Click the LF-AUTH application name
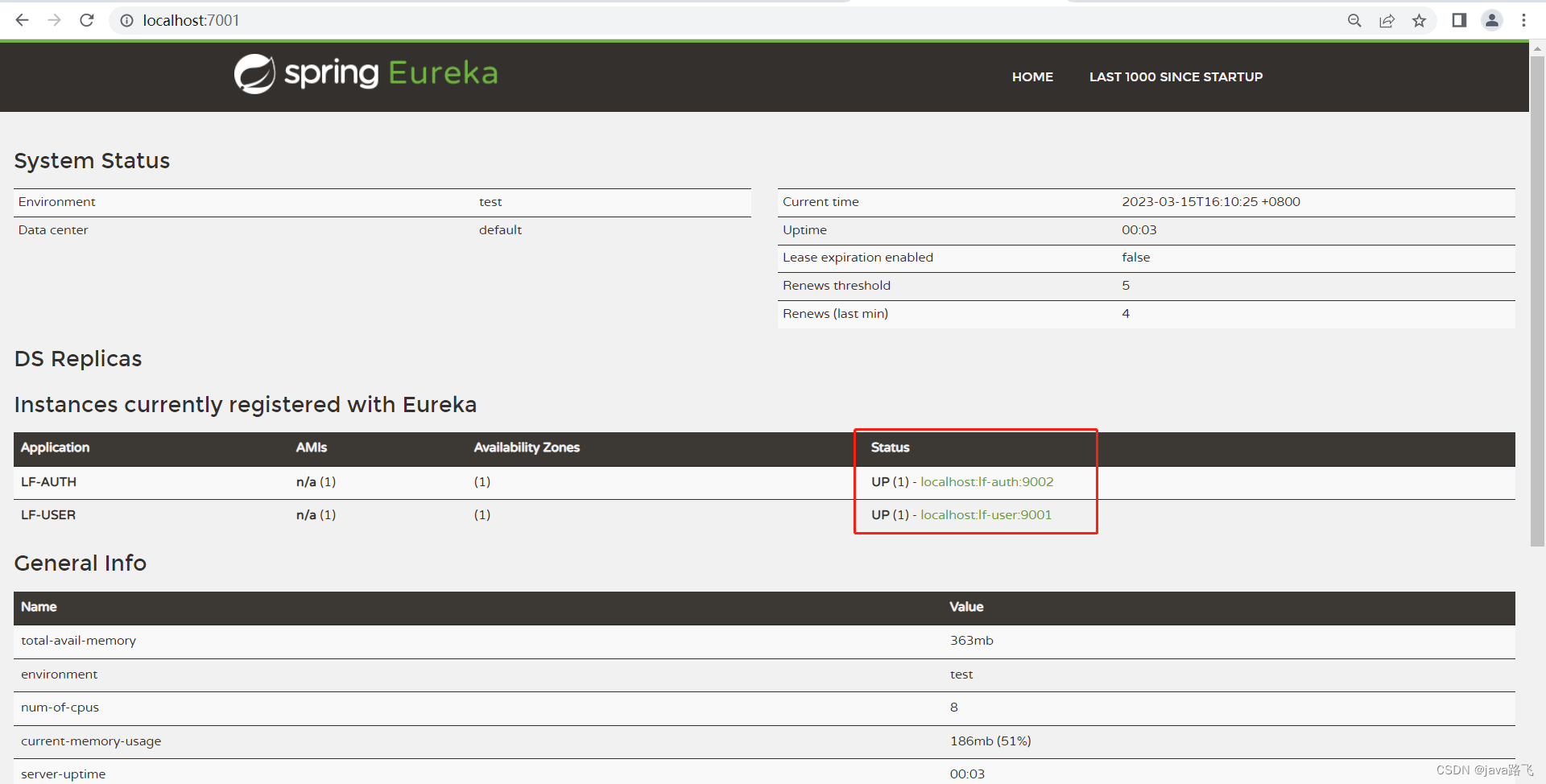This screenshot has width=1546, height=784. coord(49,482)
